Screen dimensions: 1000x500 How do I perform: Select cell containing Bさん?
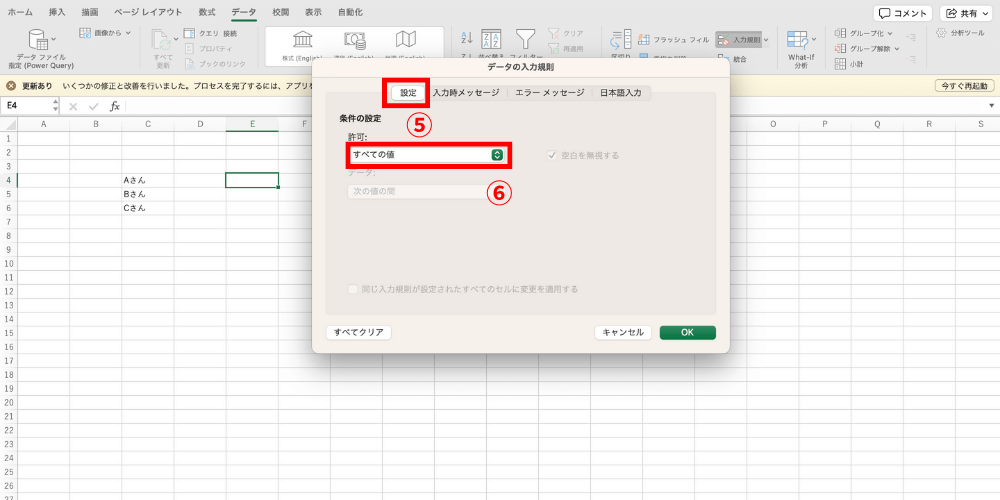point(148,194)
